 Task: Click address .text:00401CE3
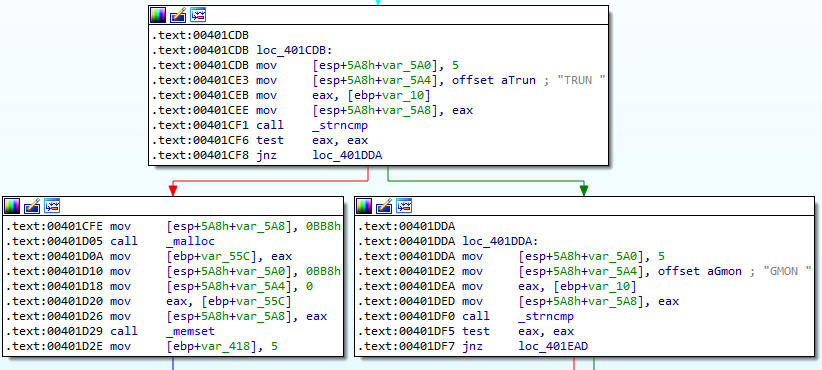coord(200,80)
